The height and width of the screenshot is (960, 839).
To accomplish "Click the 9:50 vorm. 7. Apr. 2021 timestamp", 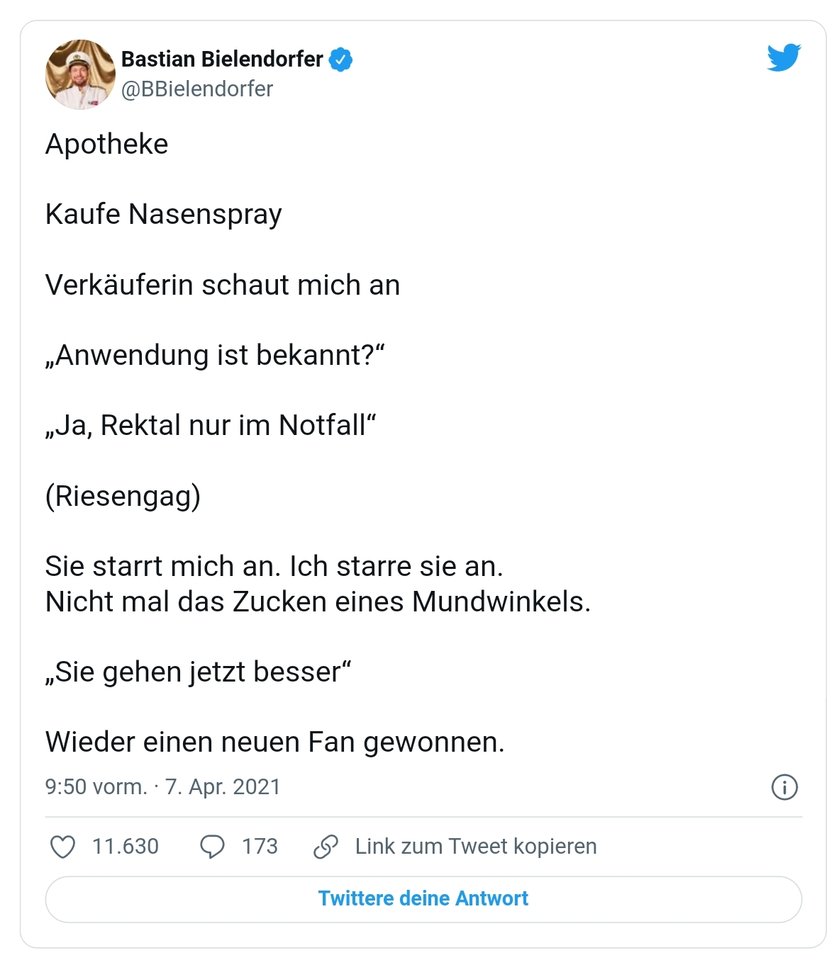I will (x=162, y=787).
